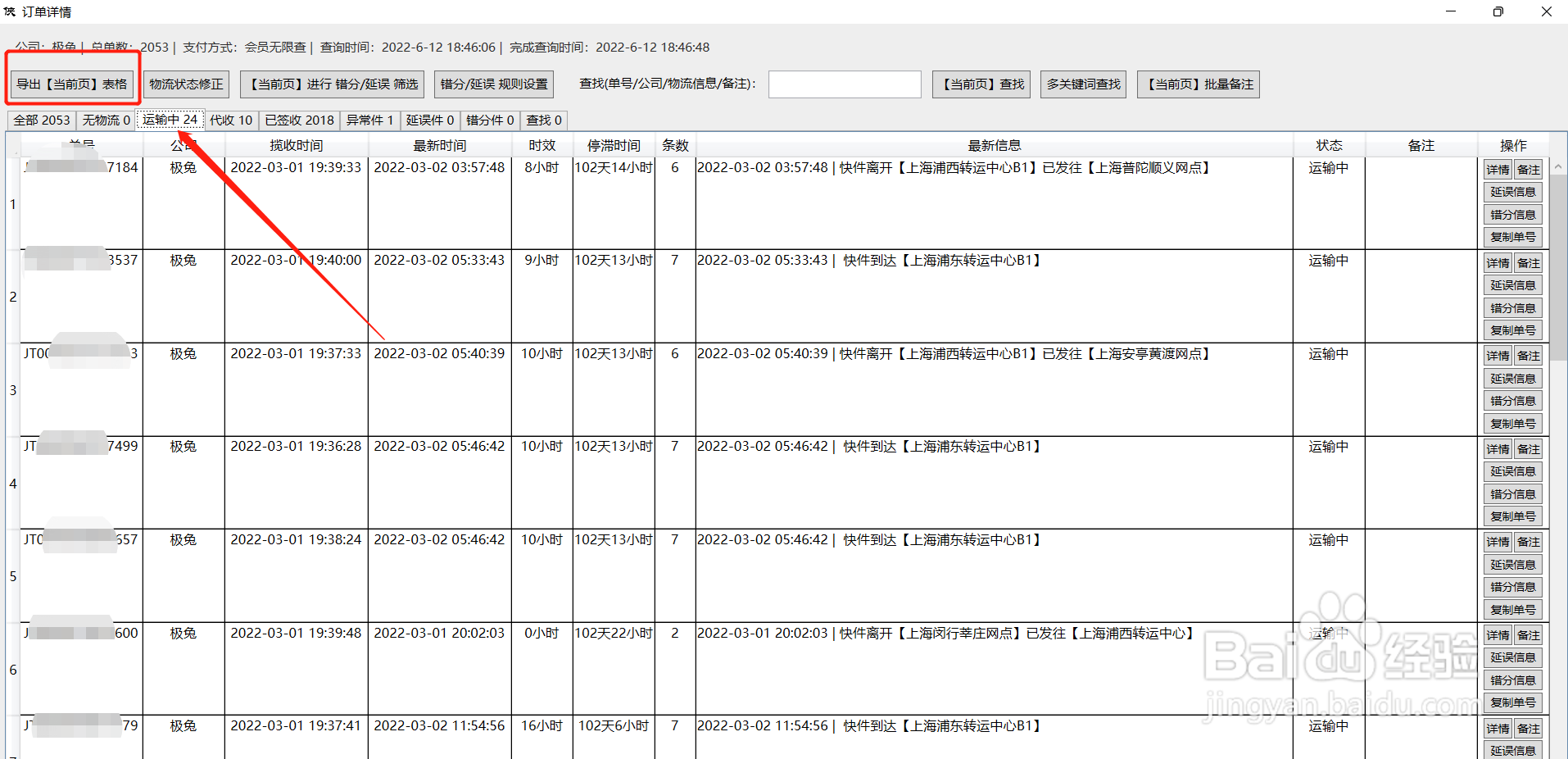Open 详情 for row 1

coord(1498,170)
